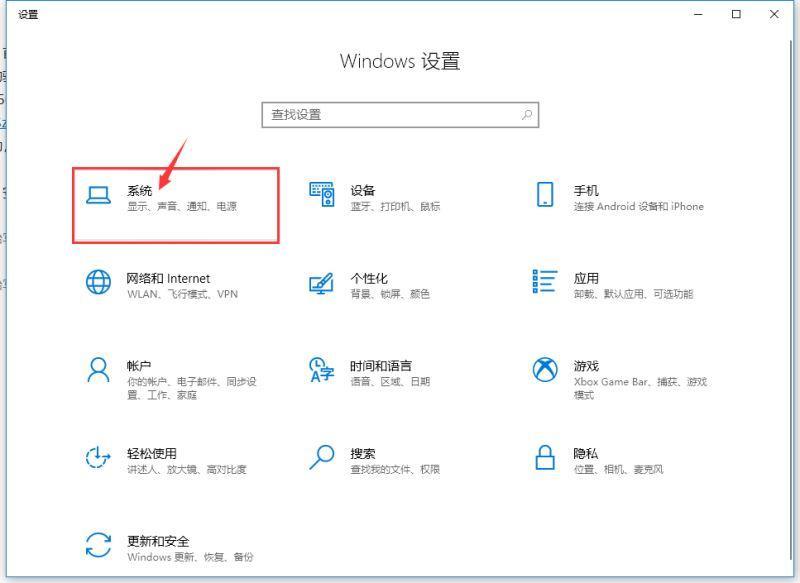This screenshot has height=583, width=800.
Task: Click the 应用 list icon
Action: (545, 282)
